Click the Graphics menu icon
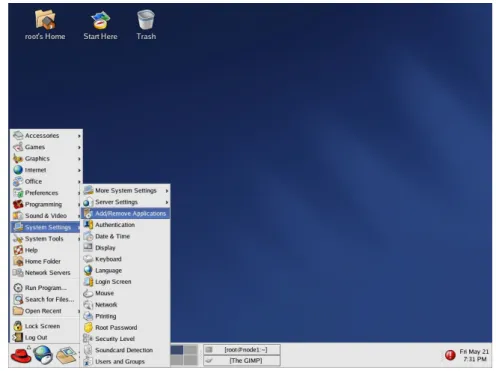 click(18, 158)
